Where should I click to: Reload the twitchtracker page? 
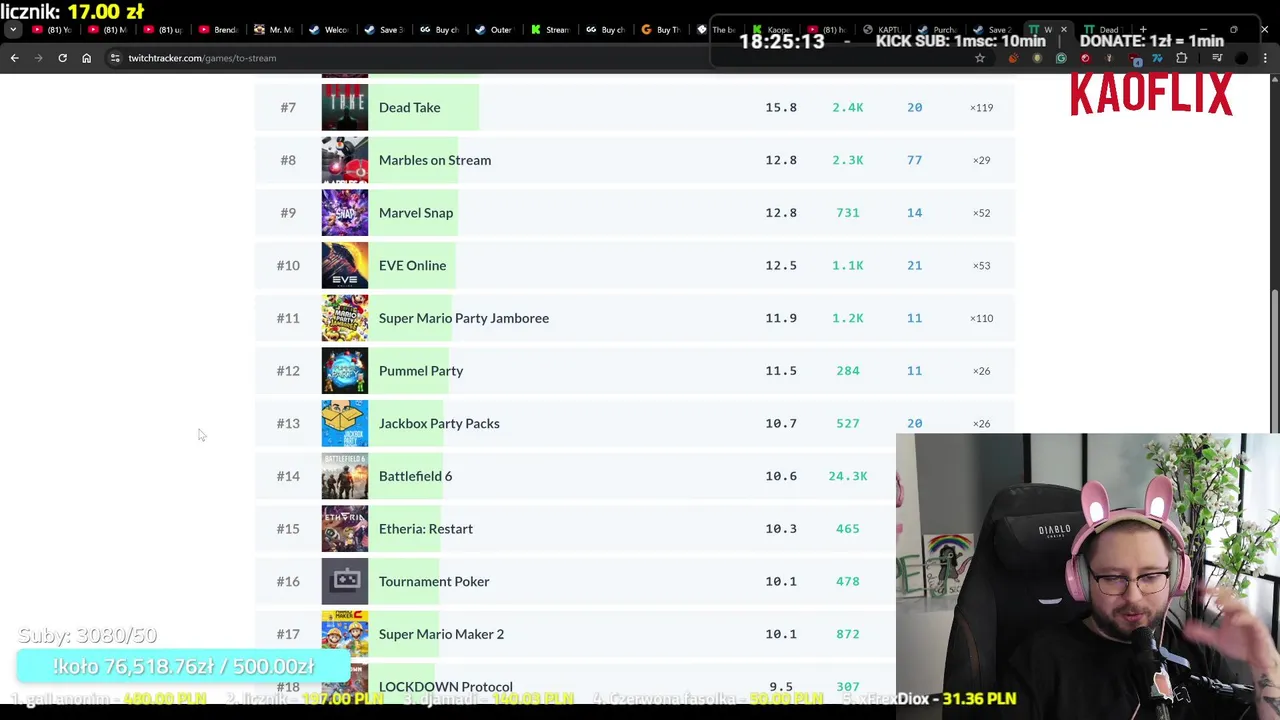(62, 58)
